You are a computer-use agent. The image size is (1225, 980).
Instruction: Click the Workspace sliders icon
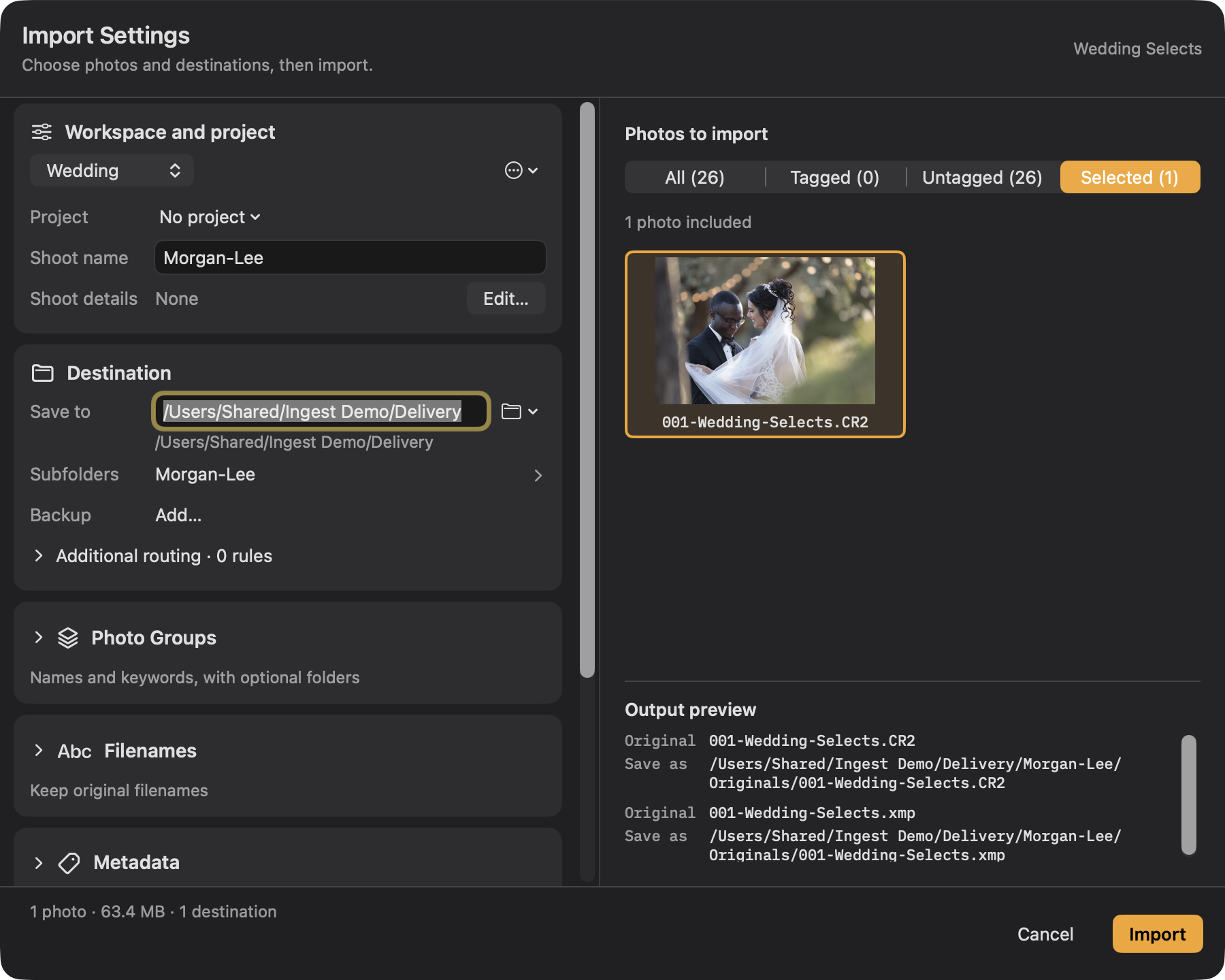pos(42,132)
